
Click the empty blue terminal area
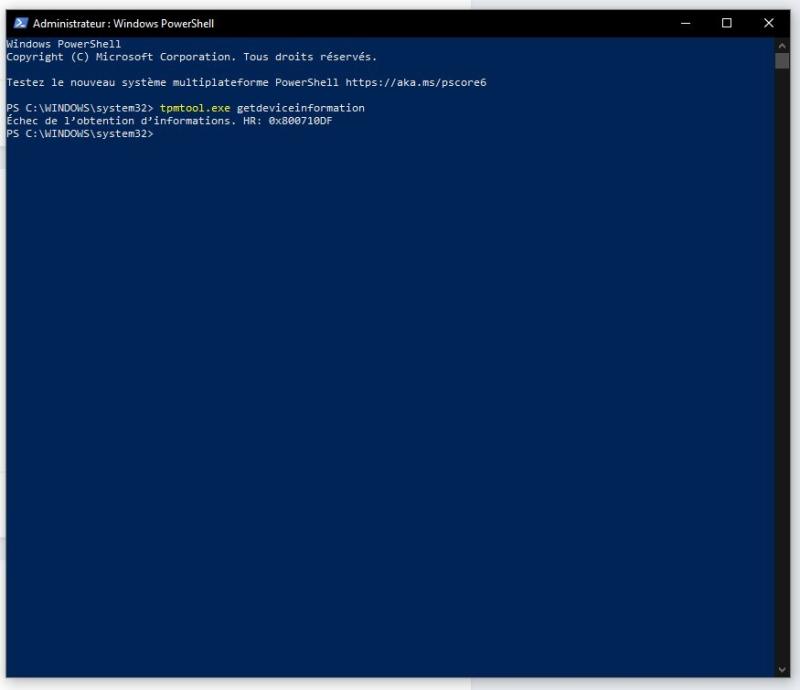[390, 400]
